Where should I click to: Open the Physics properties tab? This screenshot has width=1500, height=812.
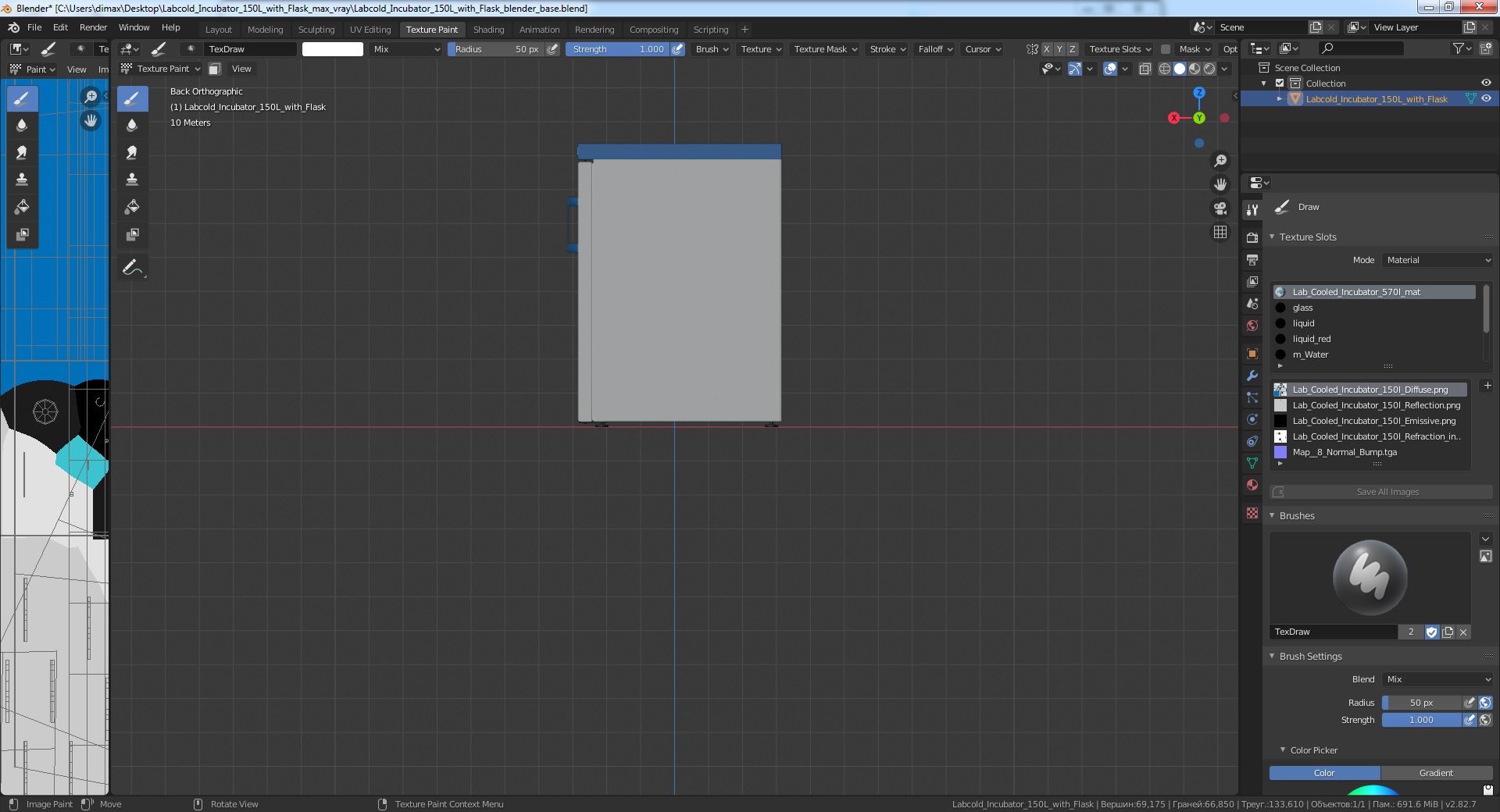1252,419
